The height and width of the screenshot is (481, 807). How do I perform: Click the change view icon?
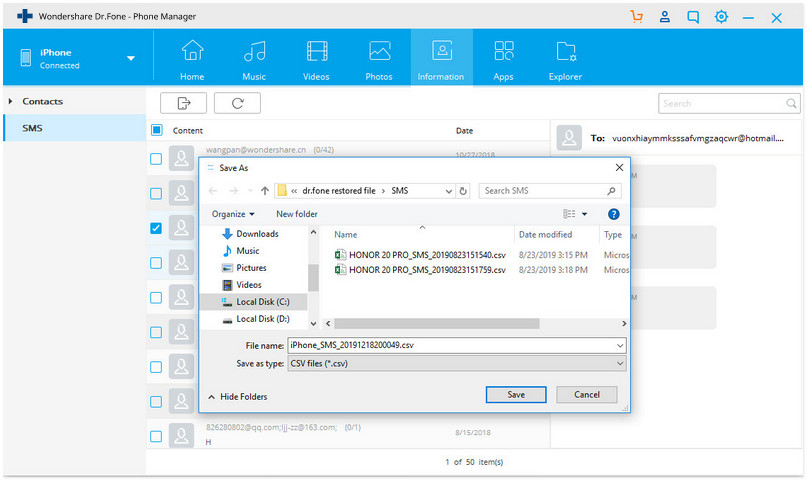tap(569, 214)
